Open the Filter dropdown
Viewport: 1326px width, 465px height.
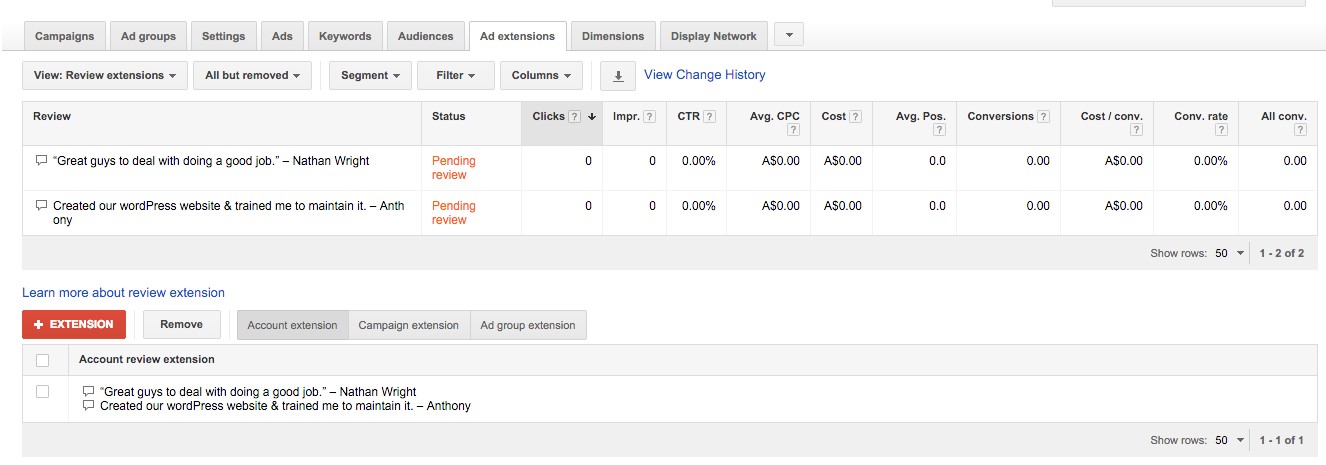[x=456, y=76]
